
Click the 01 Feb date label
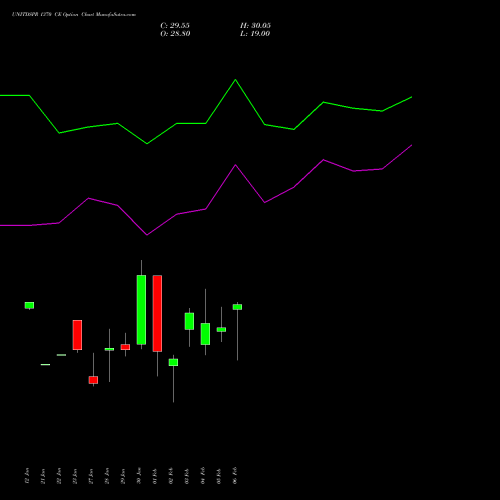pyautogui.click(x=155, y=476)
